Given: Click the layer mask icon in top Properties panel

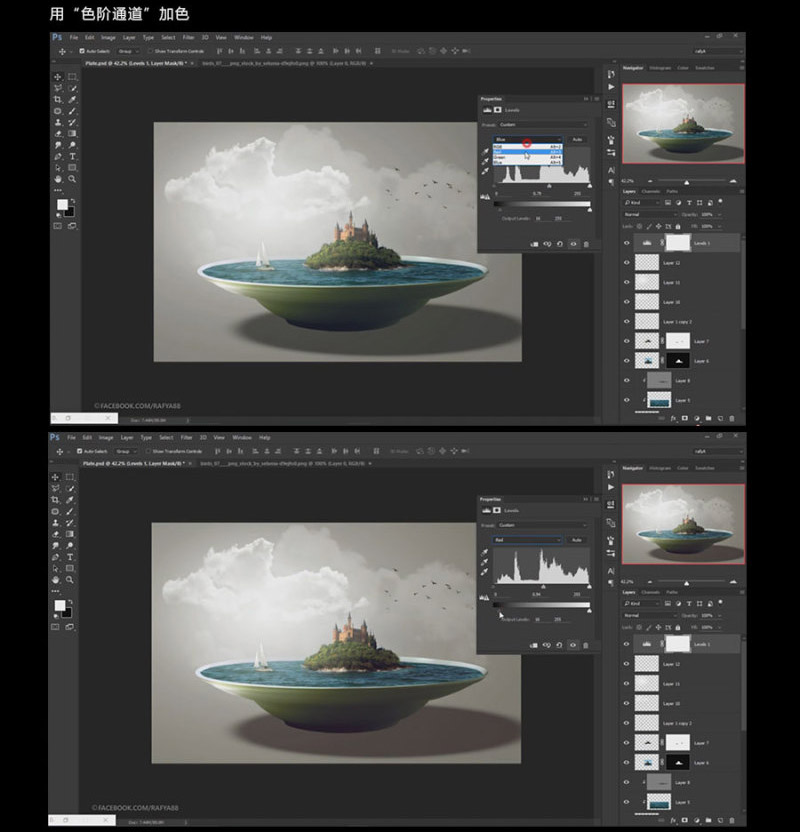Looking at the screenshot, I should 498,110.
